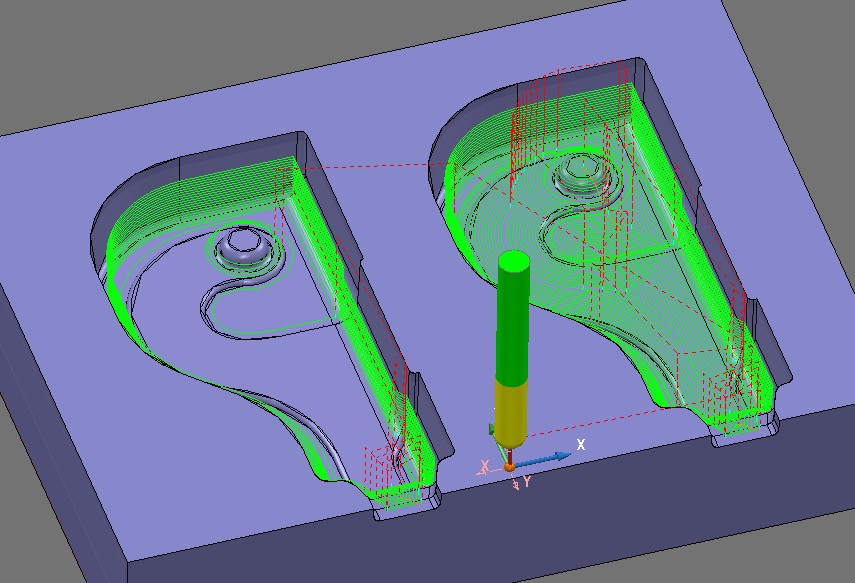Select the blue X axis arrow
855x583 pixels.
[543, 460]
